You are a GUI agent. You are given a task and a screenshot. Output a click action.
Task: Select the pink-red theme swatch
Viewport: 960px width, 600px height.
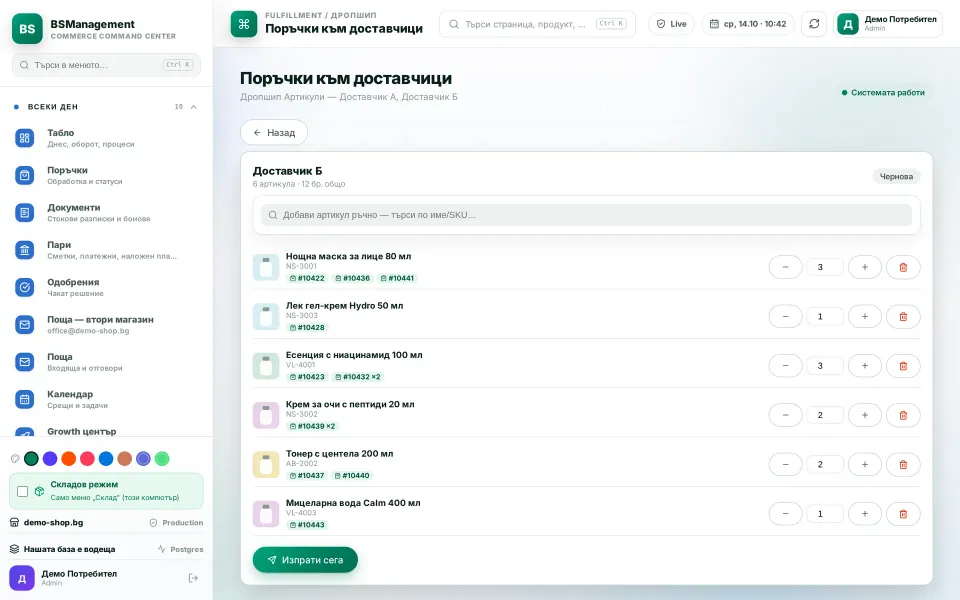88,459
